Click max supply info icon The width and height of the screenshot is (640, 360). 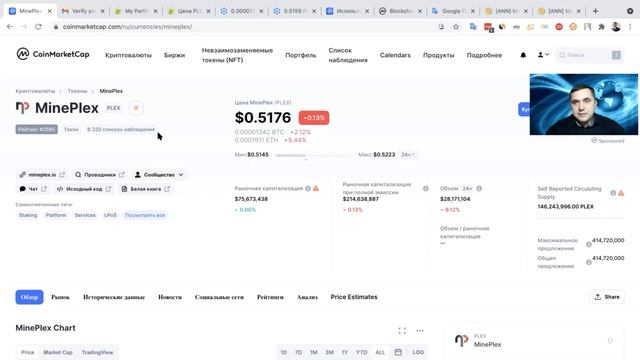point(589,244)
